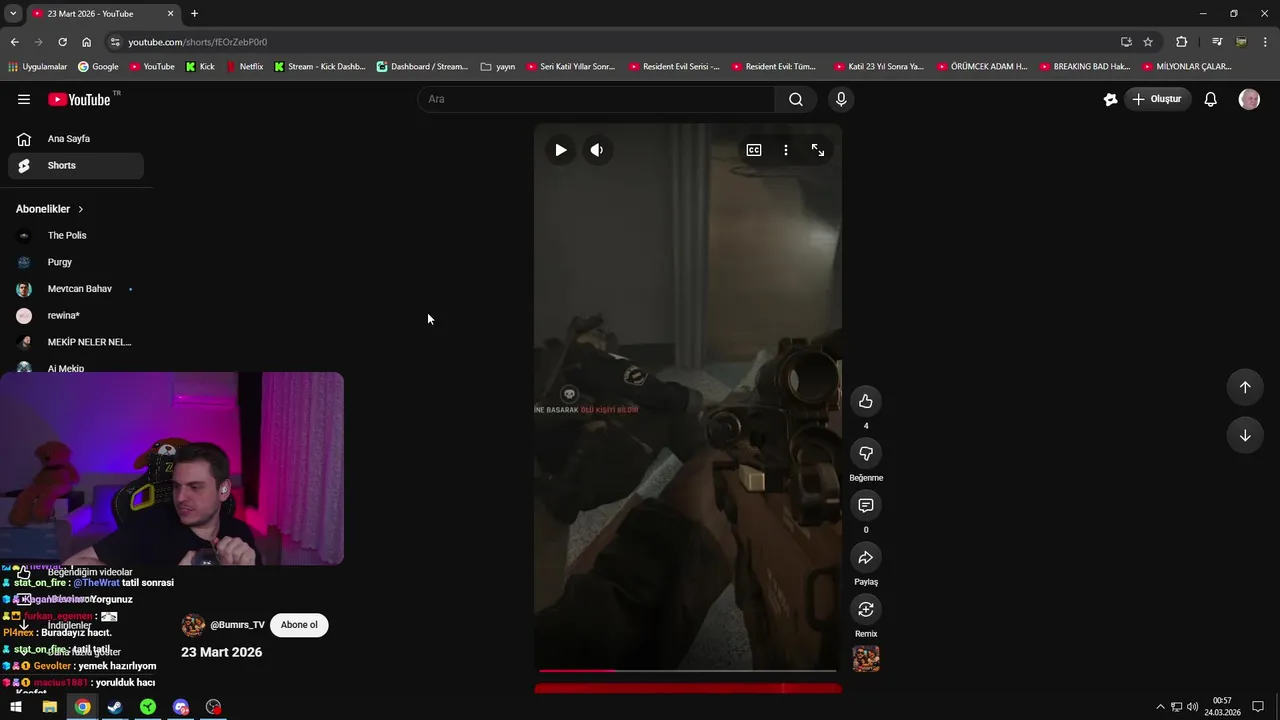Click the 23 Mart 2026 video title
1280x720 pixels.
(x=221, y=652)
